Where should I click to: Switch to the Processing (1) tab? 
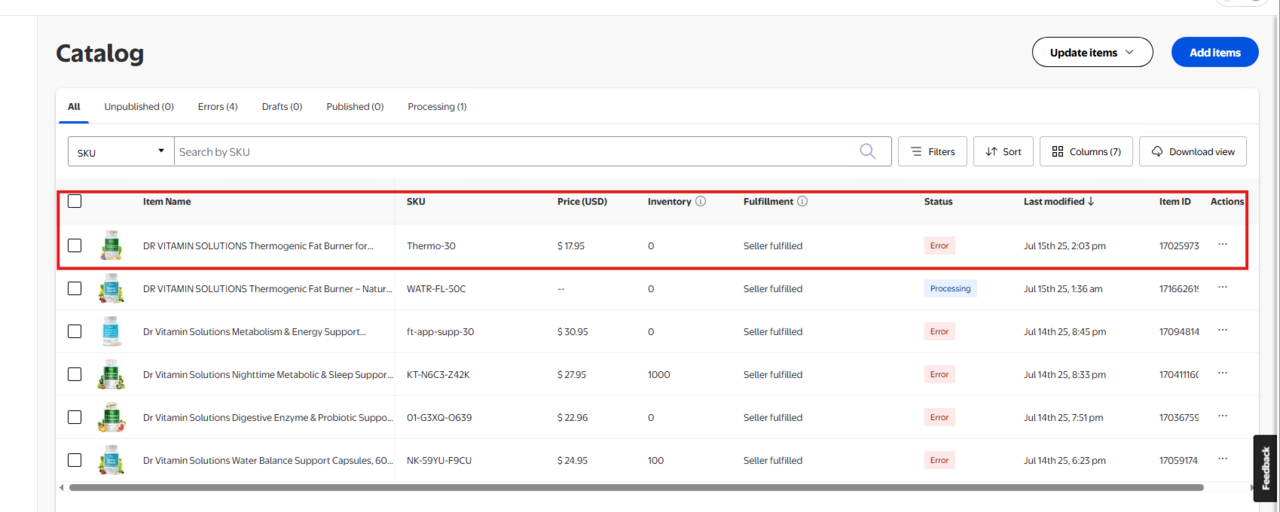click(x=437, y=107)
